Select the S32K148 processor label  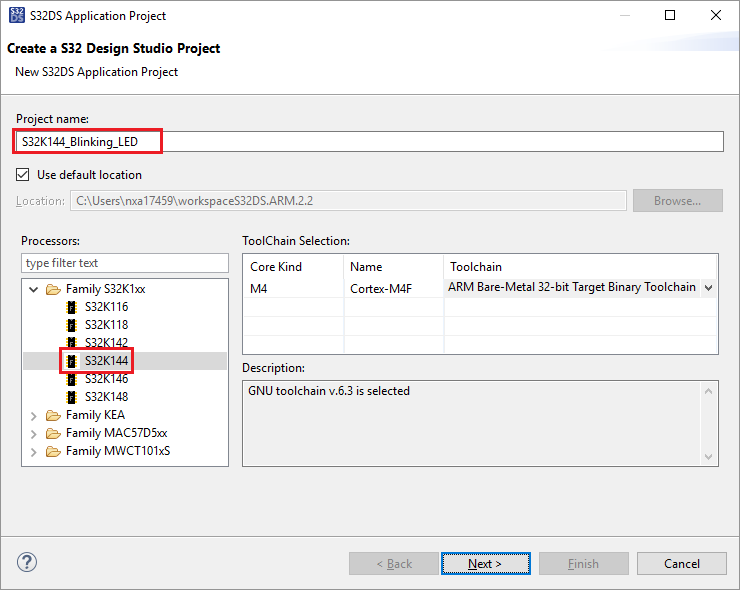pyautogui.click(x=107, y=397)
